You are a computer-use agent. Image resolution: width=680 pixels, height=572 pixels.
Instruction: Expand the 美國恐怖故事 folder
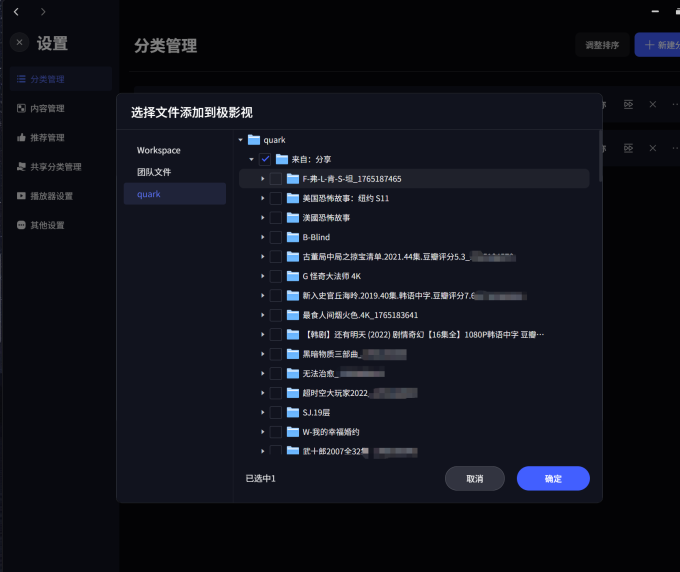(263, 218)
